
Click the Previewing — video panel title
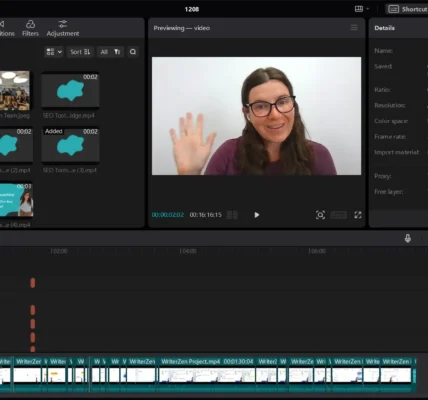(x=182, y=28)
